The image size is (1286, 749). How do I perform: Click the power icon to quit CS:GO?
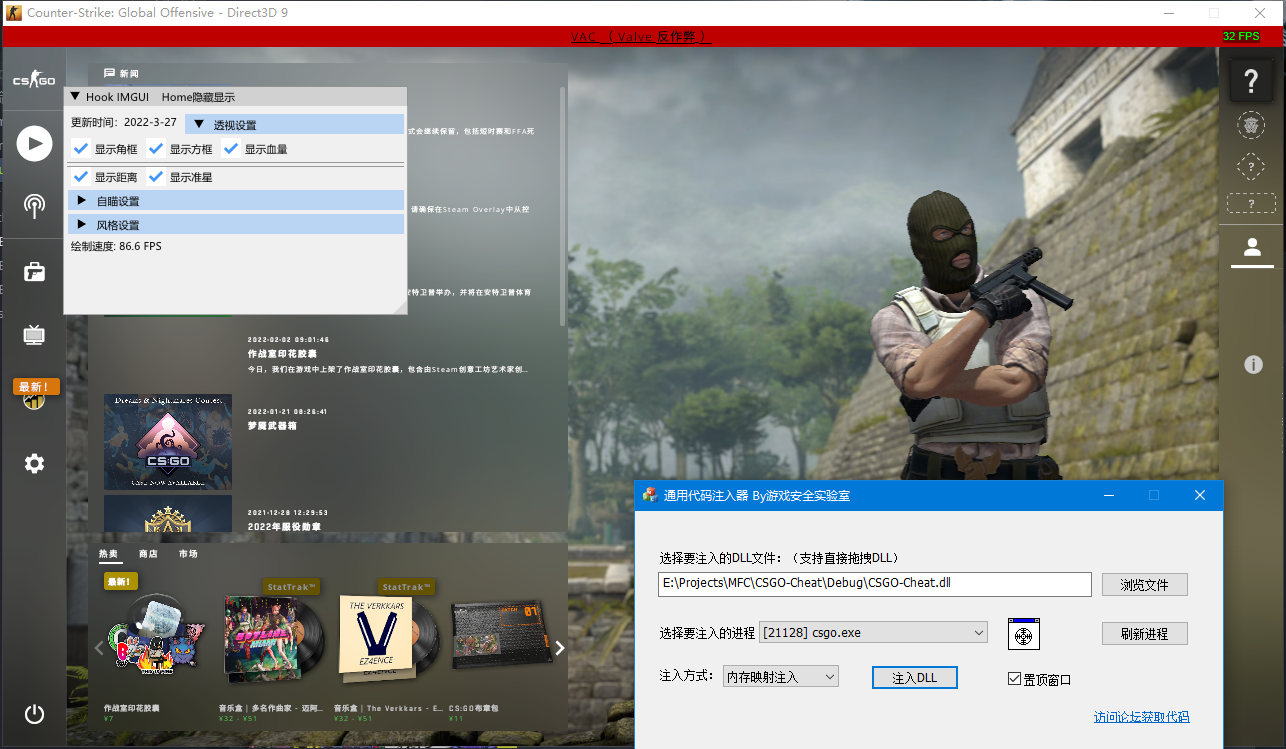pyautogui.click(x=34, y=714)
